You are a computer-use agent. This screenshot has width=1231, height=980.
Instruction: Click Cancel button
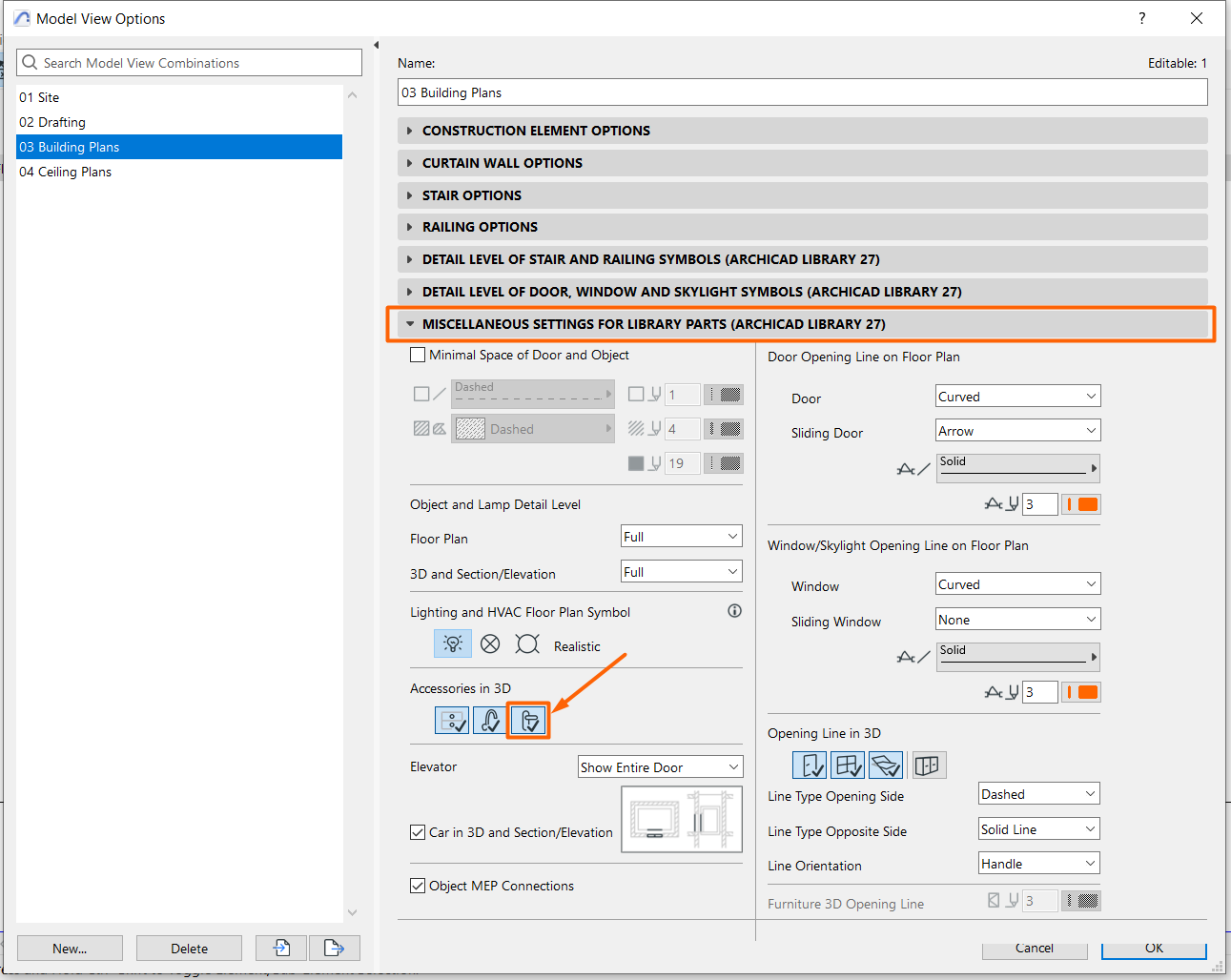(1035, 949)
